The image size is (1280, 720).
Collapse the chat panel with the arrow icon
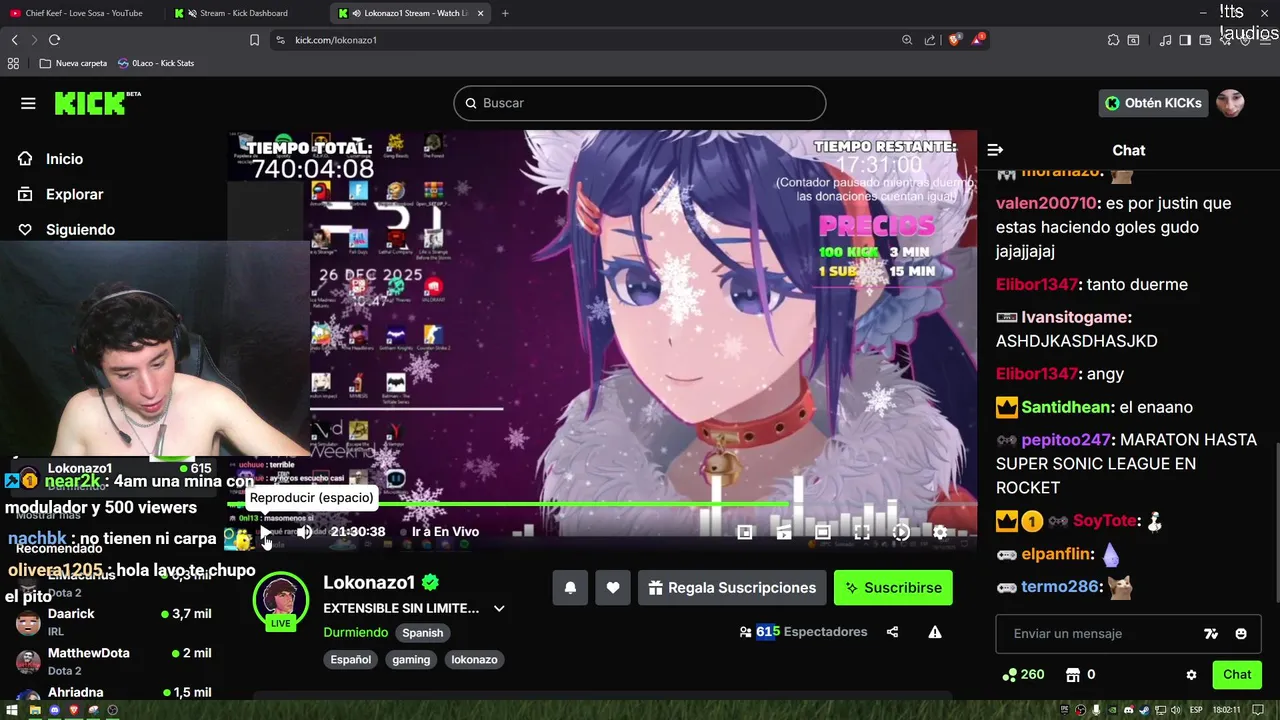click(x=995, y=150)
